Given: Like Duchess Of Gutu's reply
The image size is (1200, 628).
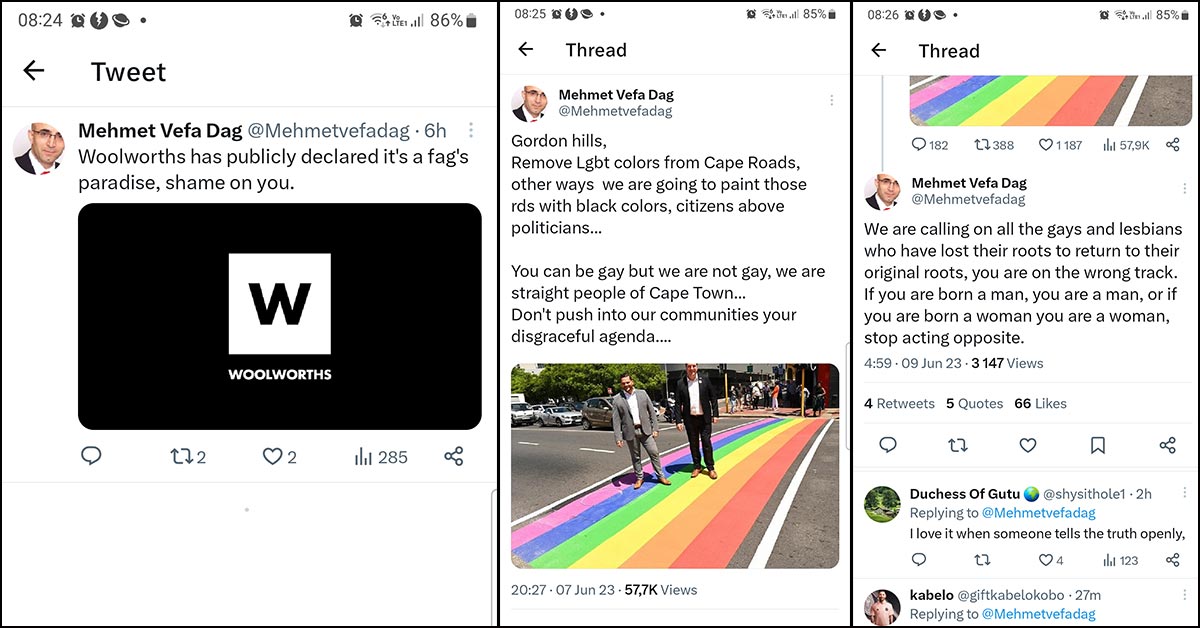Looking at the screenshot, I should (1050, 560).
